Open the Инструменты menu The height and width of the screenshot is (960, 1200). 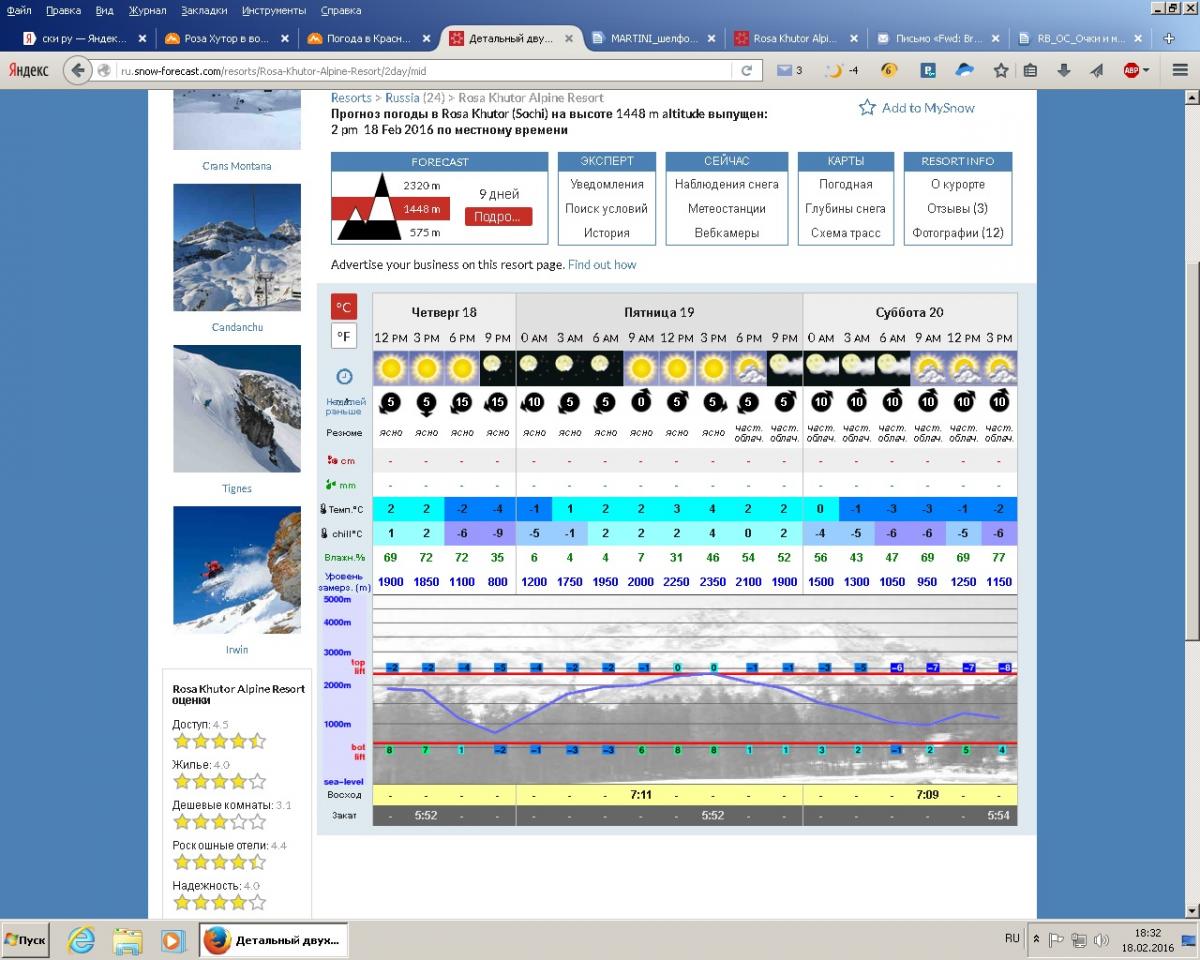(274, 10)
